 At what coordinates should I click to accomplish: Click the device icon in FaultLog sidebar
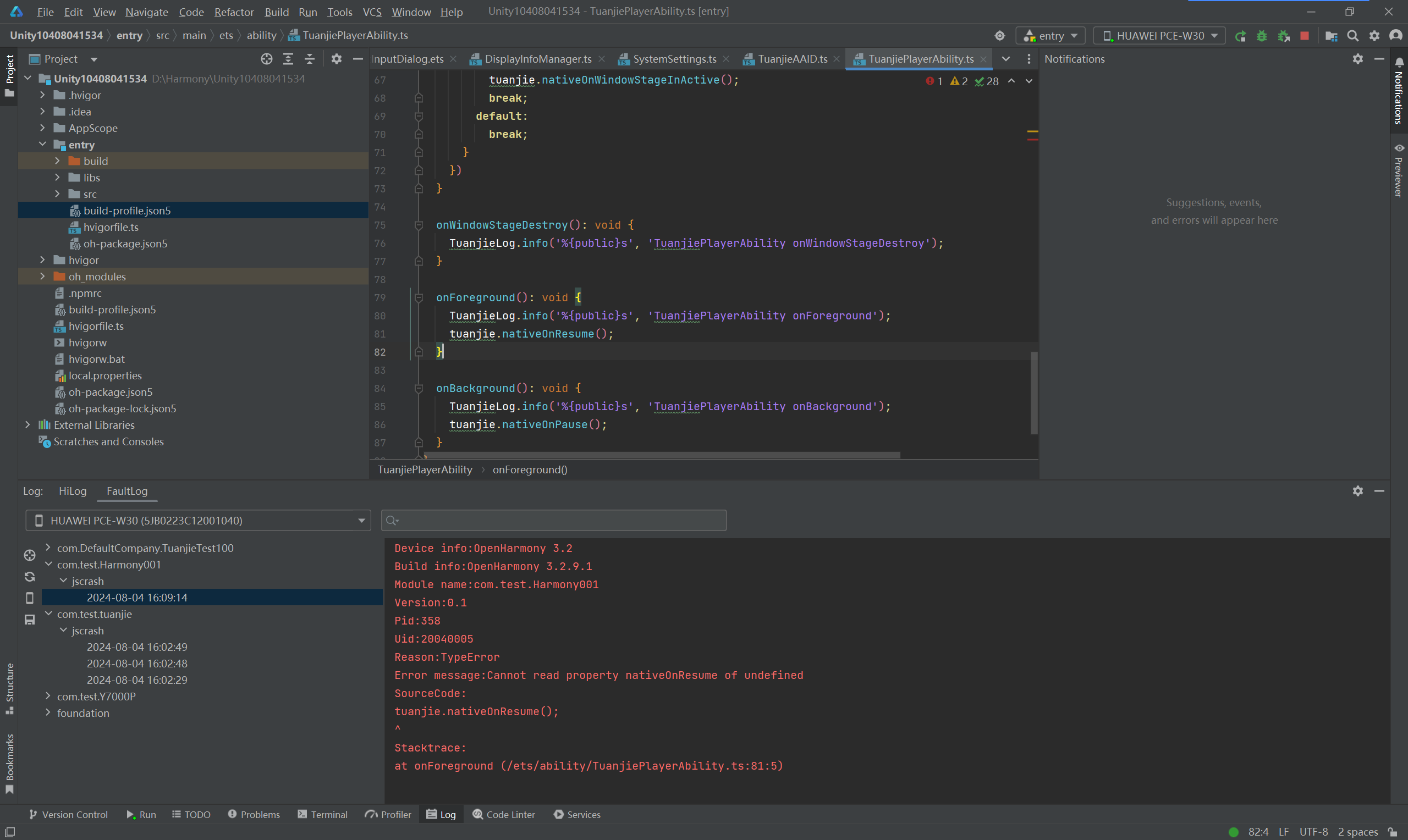30,598
